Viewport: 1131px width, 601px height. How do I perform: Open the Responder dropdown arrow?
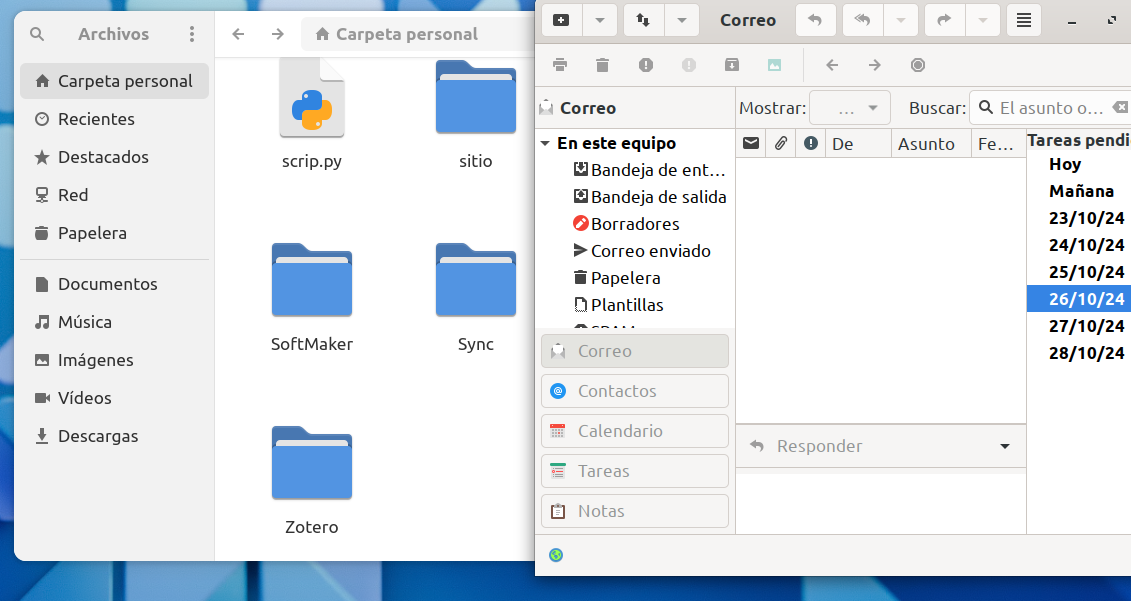coord(1005,446)
